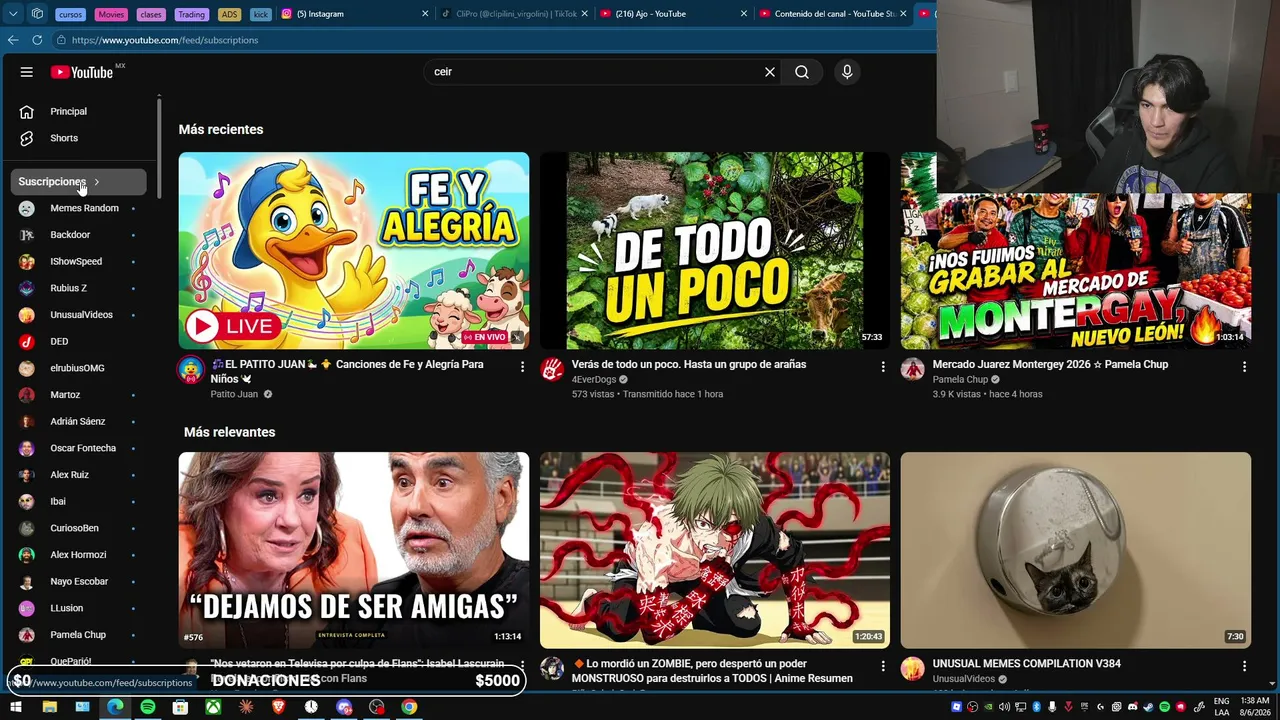Open the Ibai subscription
The height and width of the screenshot is (720, 1280).
79,501
